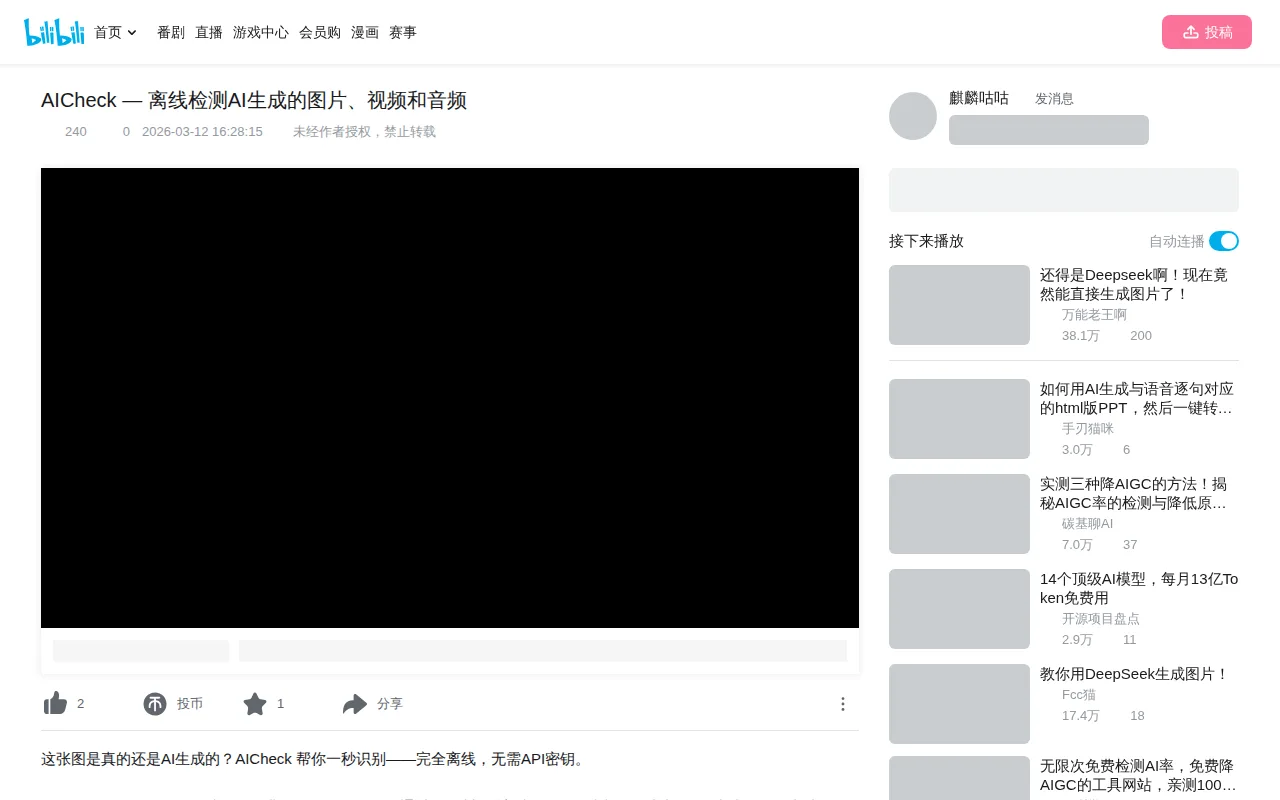1280x800 pixels.
Task: Click thumbnail of 实测三种降AIGC video
Action: click(x=959, y=514)
